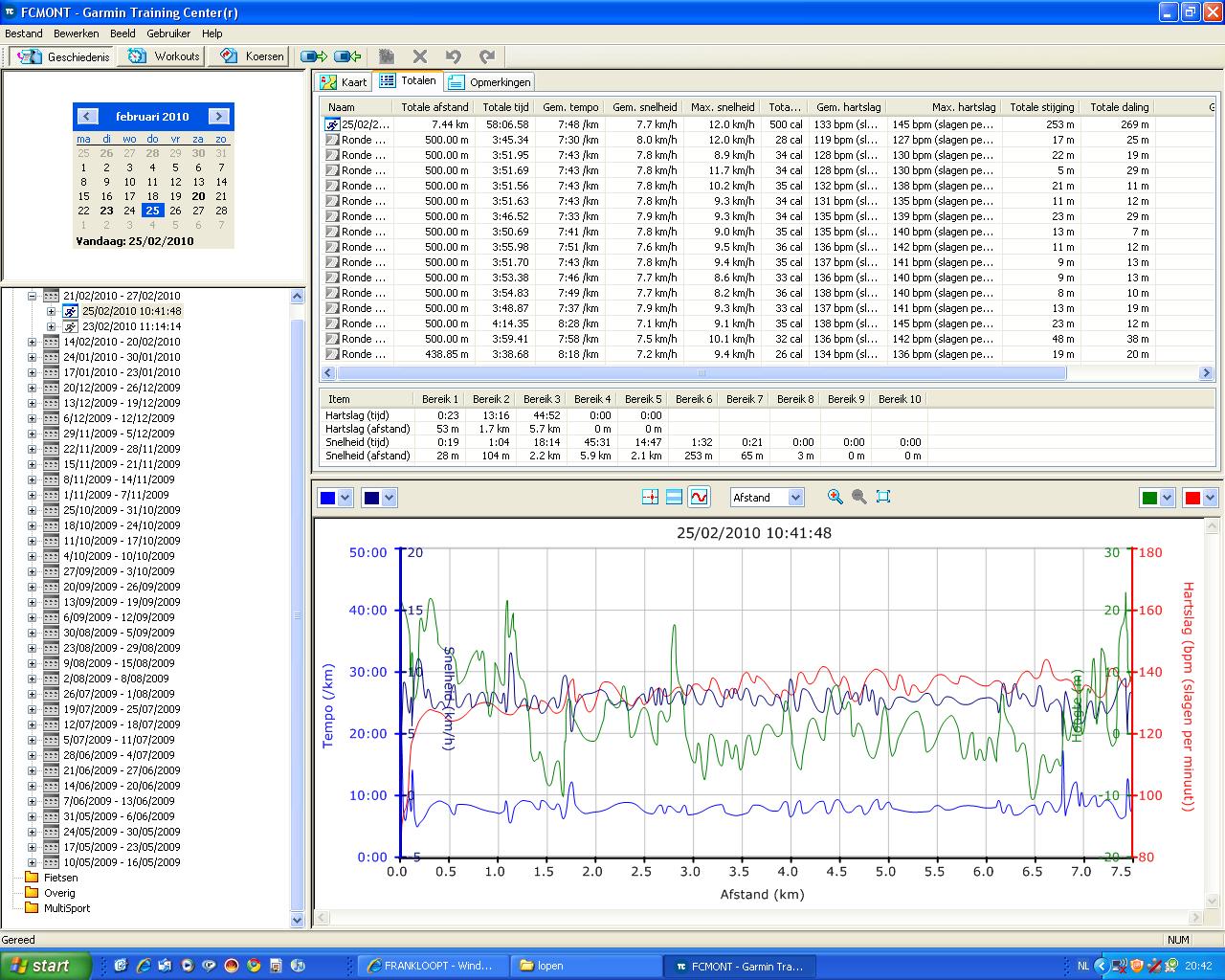Click the undo arrow in toolbar
This screenshot has height=980, width=1225.
pos(454,56)
